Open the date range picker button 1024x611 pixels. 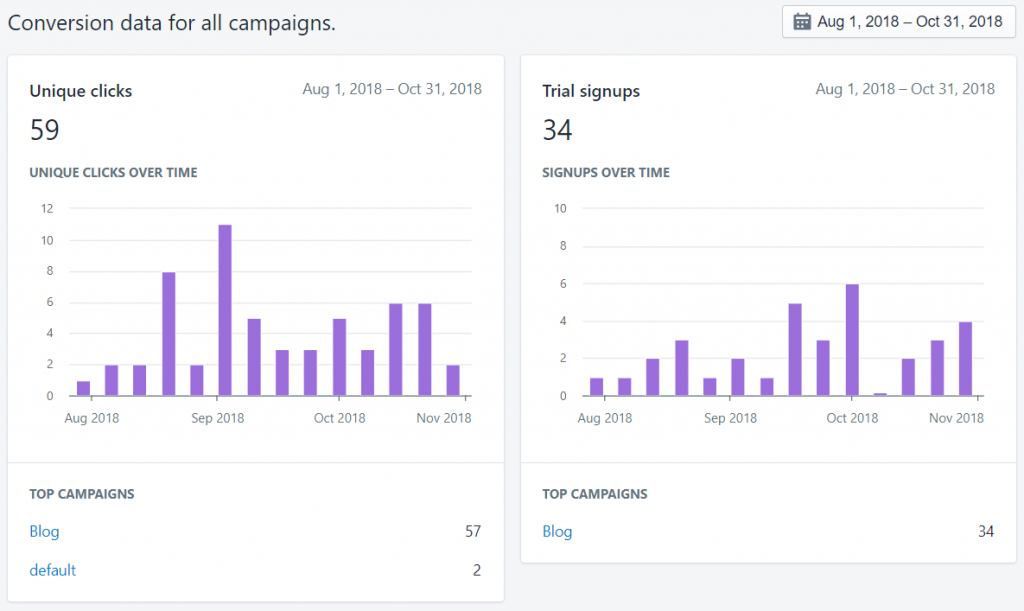point(899,22)
